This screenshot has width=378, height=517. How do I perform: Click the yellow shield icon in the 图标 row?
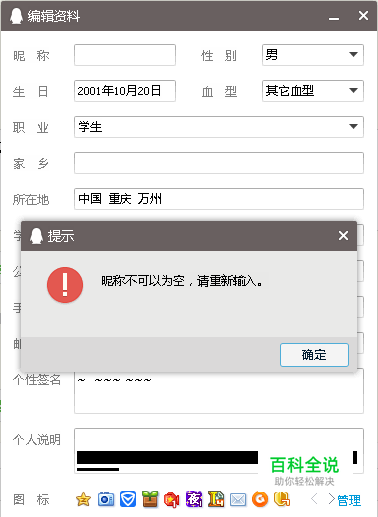(x=282, y=499)
